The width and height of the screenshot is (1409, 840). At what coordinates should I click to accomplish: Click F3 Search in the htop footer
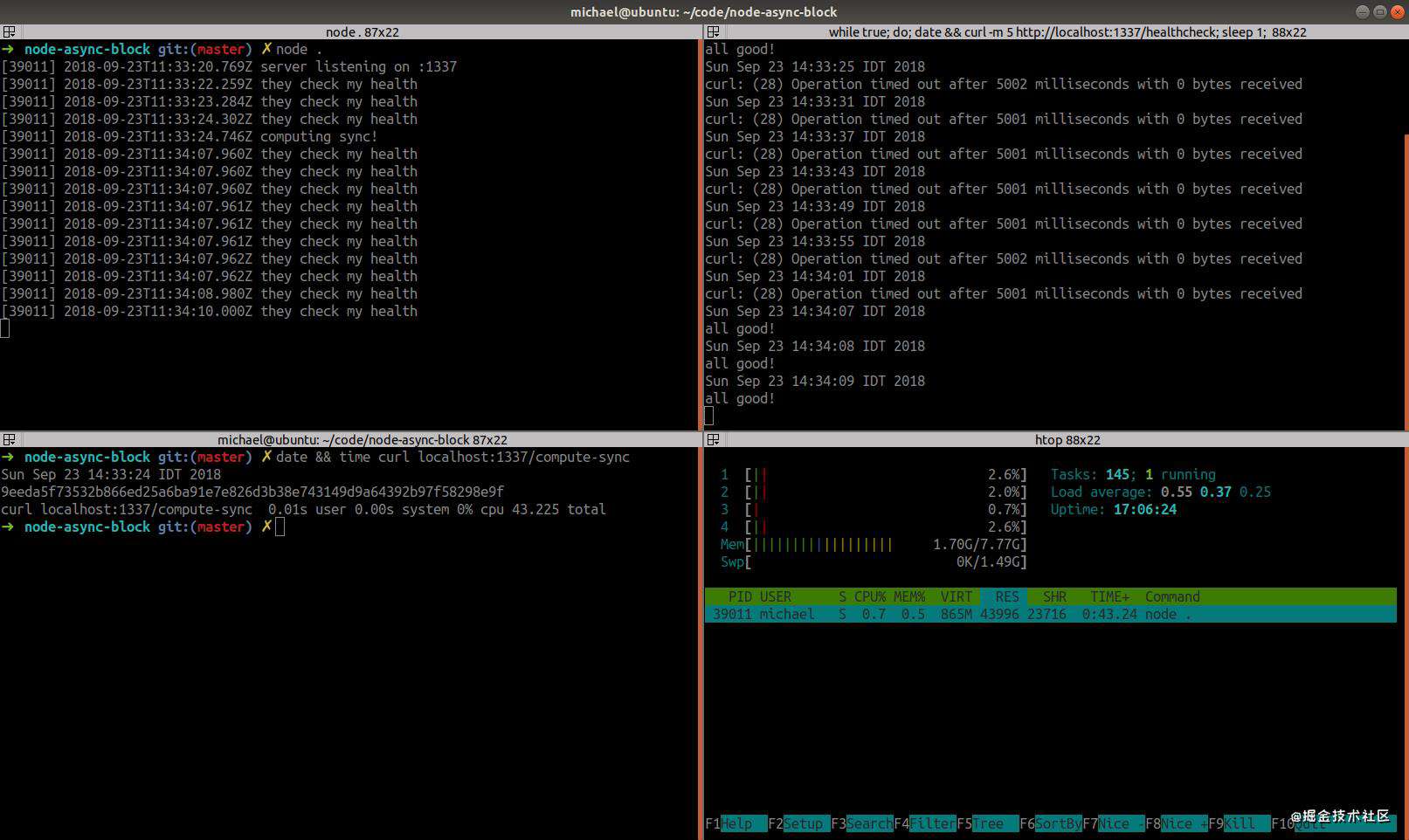coord(861,823)
